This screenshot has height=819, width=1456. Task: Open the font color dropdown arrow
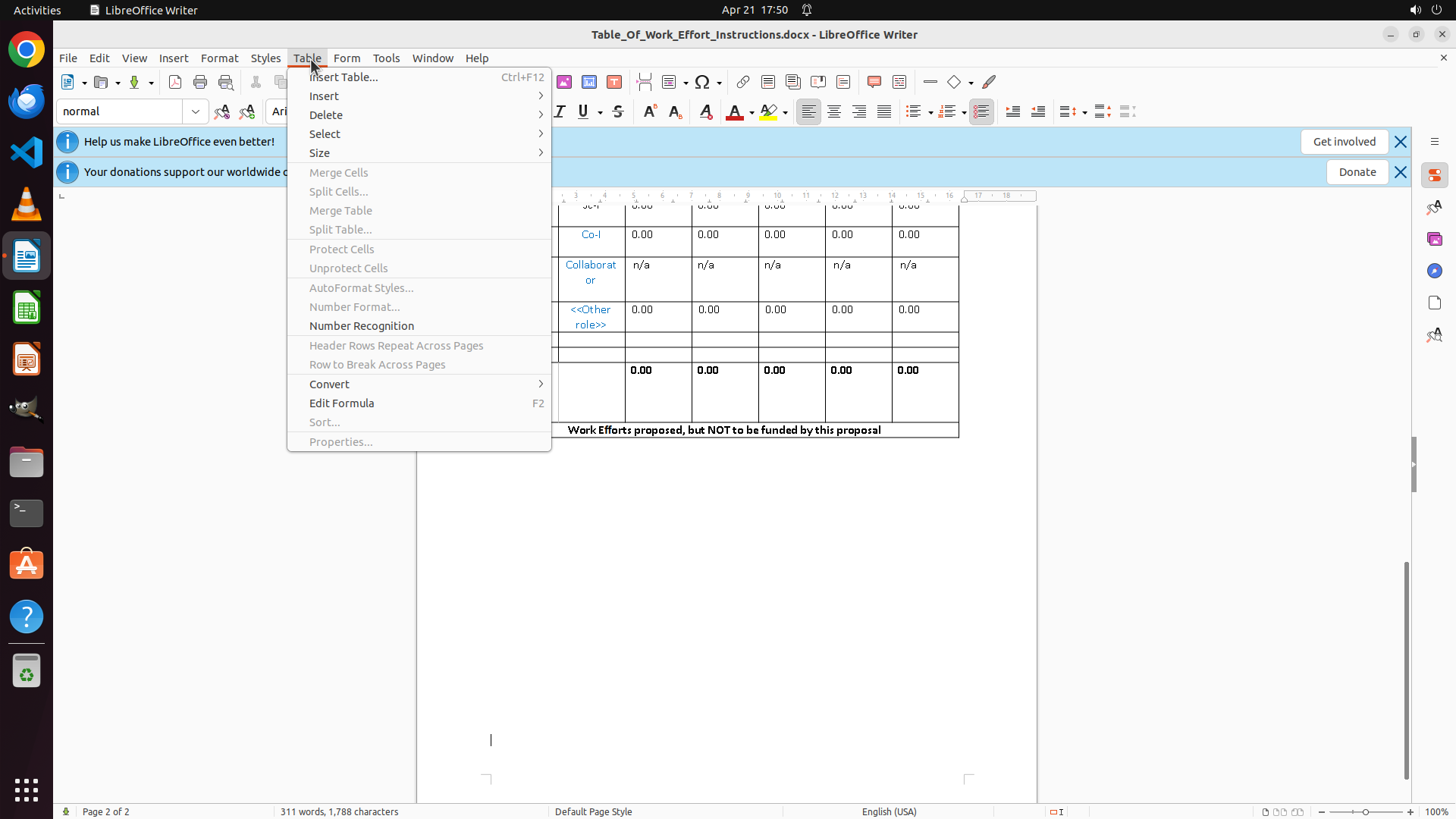pos(752,112)
